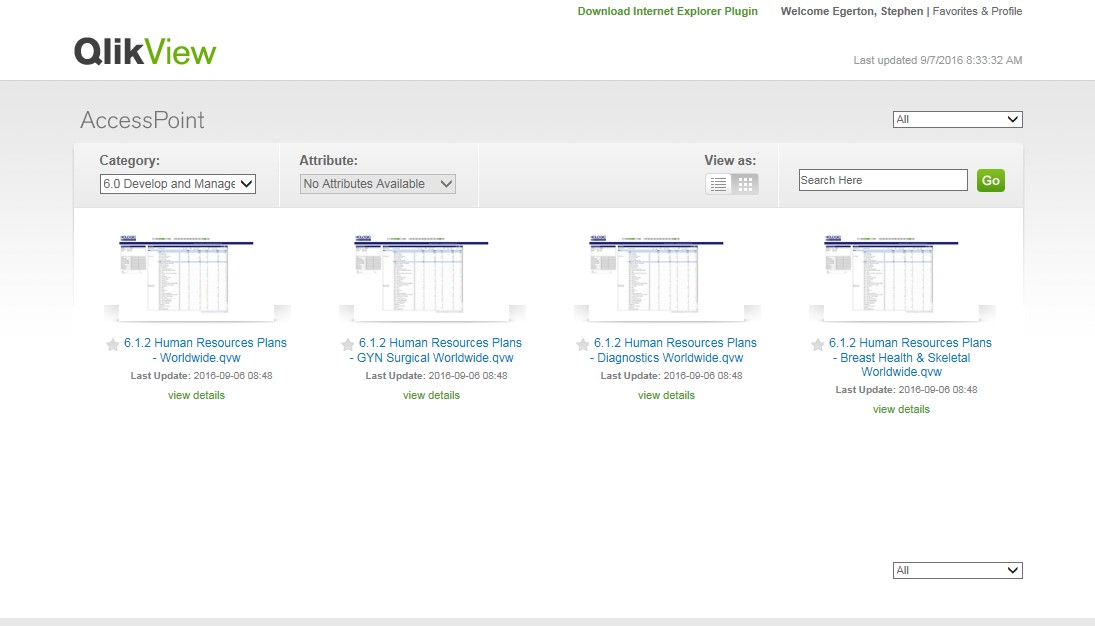Expand the top All filter dropdown
This screenshot has width=1095, height=626.
click(957, 119)
